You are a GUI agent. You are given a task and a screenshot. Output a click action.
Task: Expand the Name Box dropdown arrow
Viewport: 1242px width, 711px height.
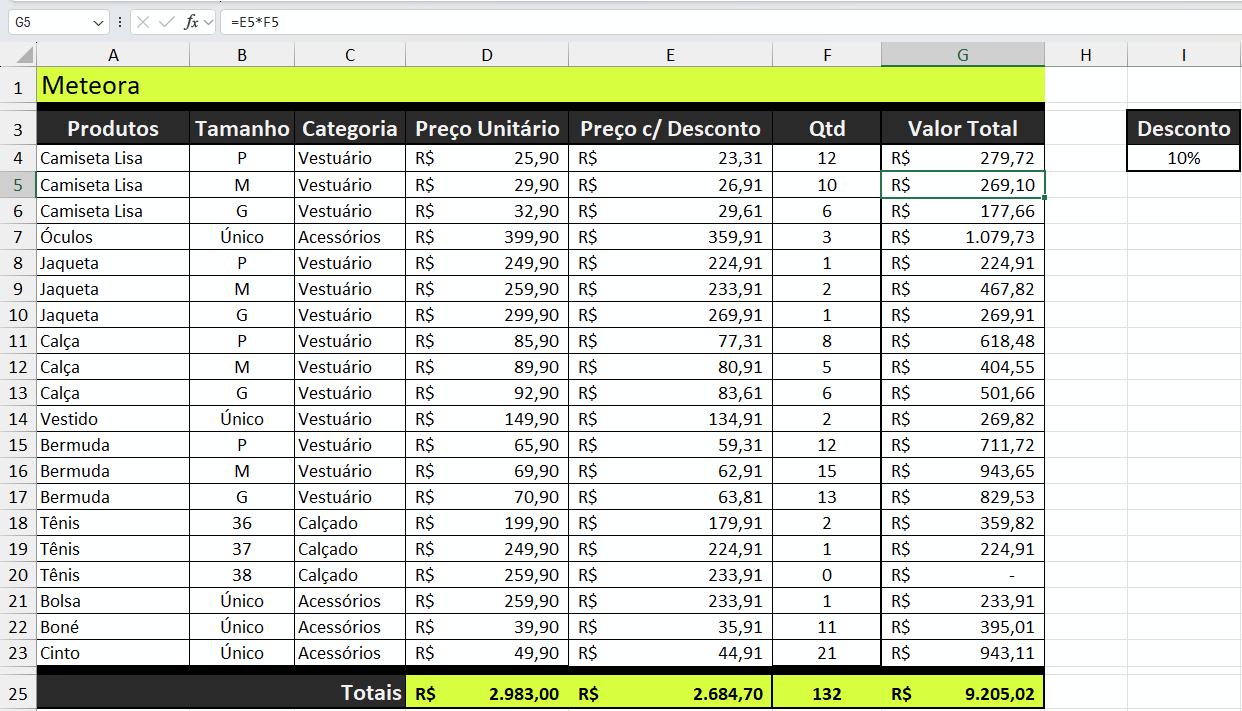(98, 21)
